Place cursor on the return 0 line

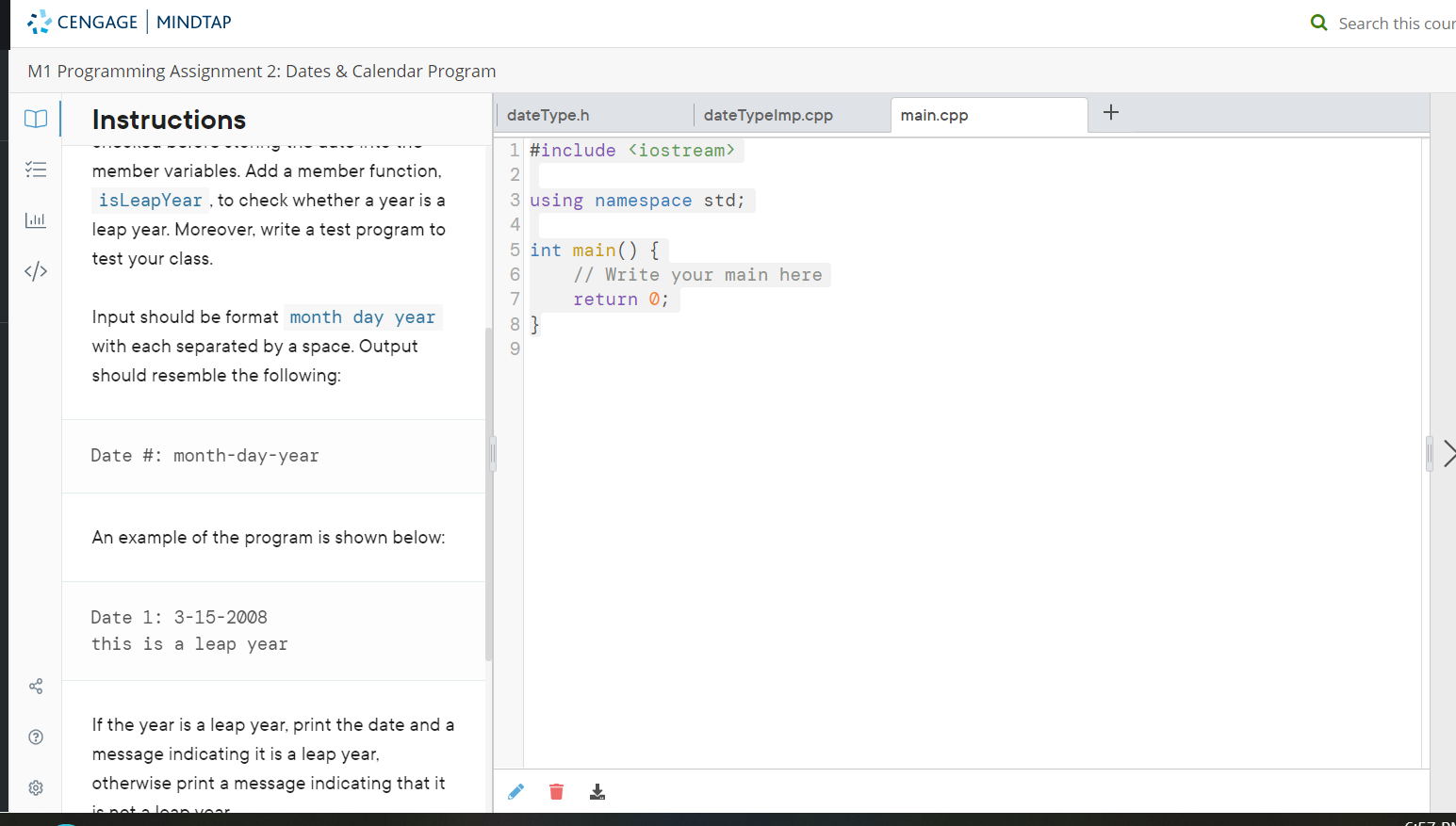pos(620,300)
